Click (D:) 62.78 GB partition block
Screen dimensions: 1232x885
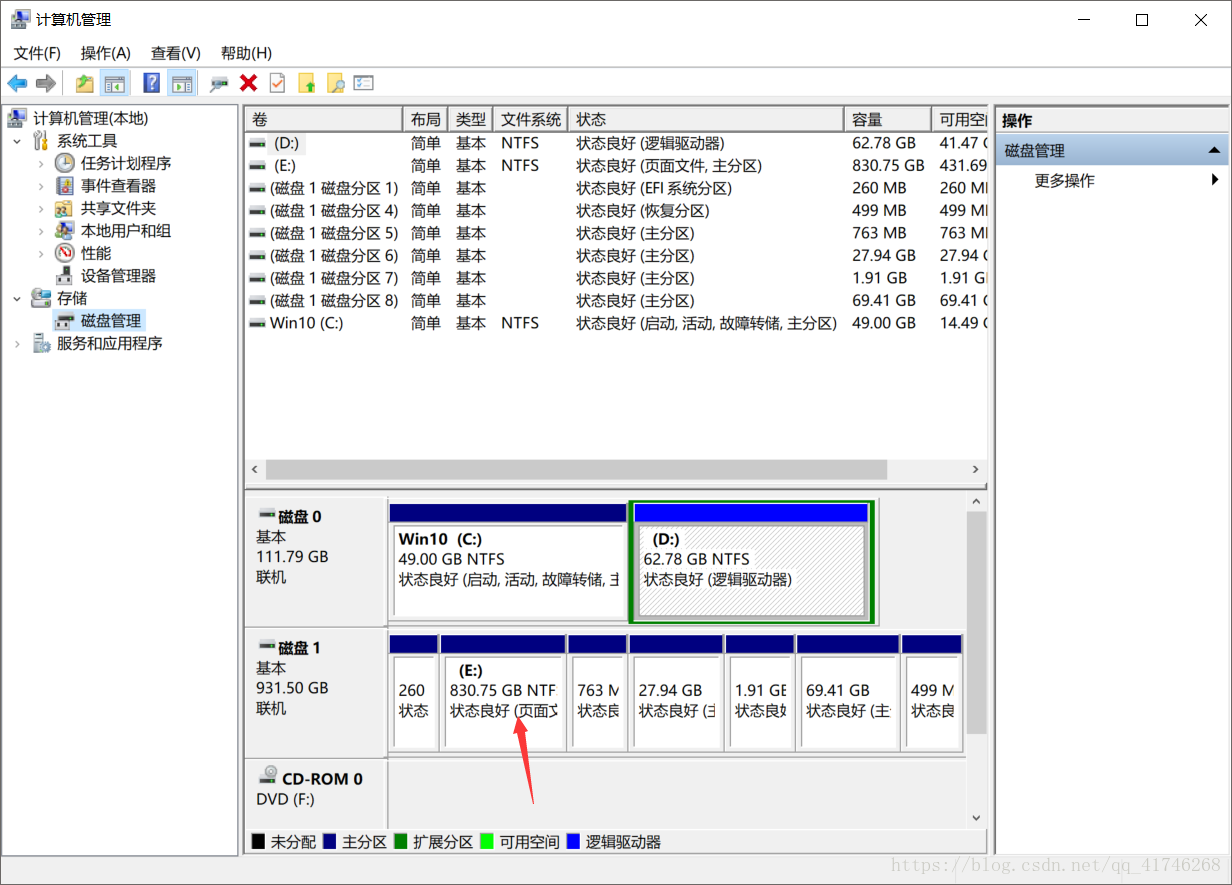(x=751, y=561)
